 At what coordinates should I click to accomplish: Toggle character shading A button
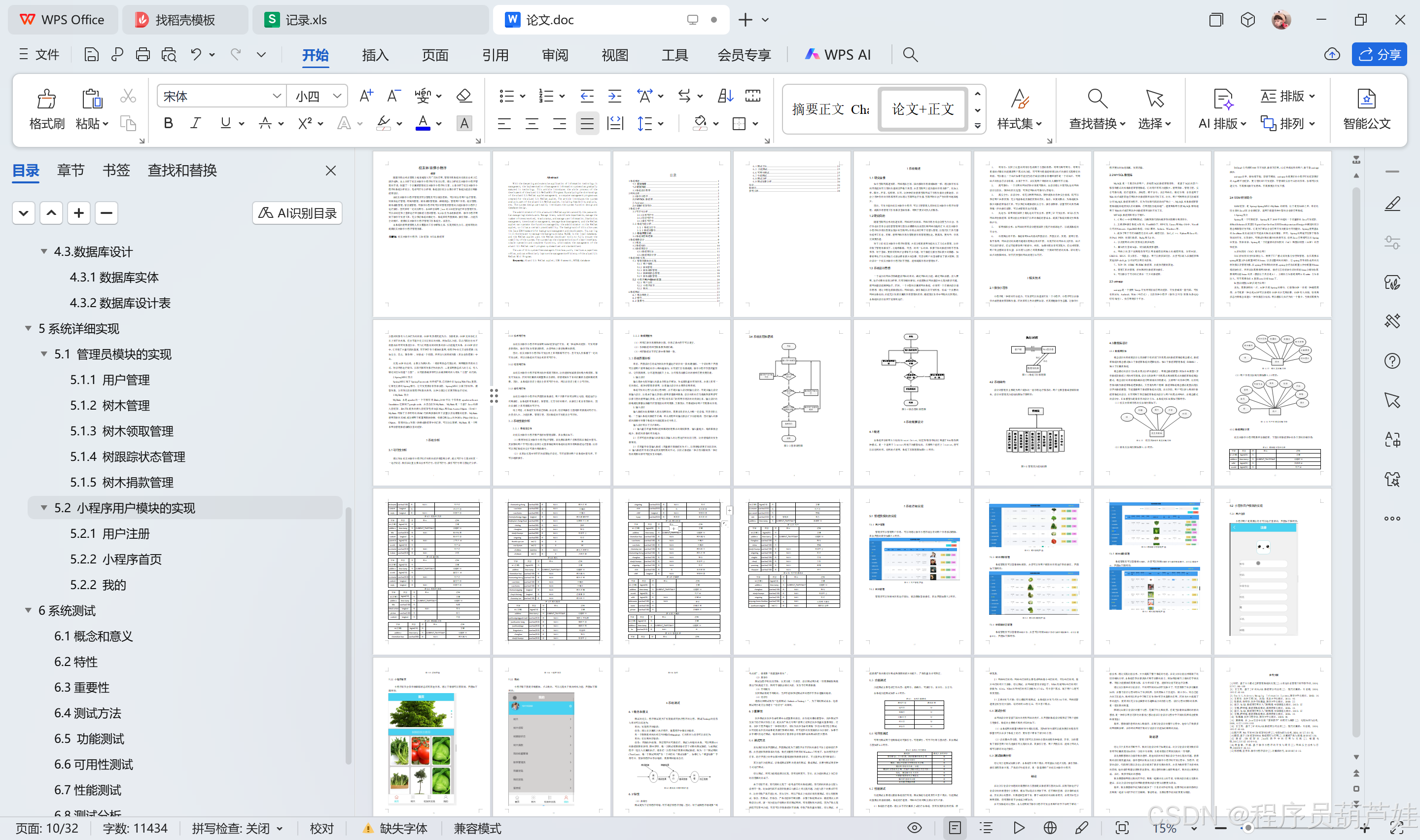464,123
